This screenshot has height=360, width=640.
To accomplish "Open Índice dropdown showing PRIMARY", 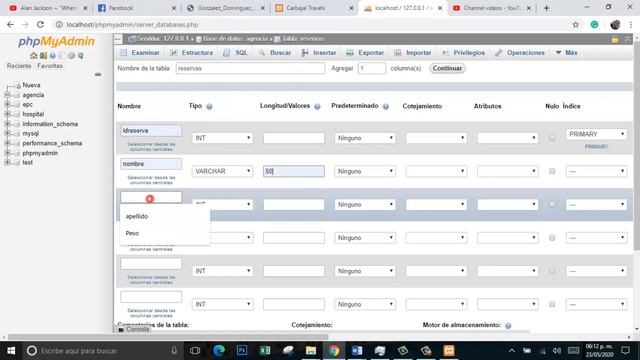I will coord(596,134).
